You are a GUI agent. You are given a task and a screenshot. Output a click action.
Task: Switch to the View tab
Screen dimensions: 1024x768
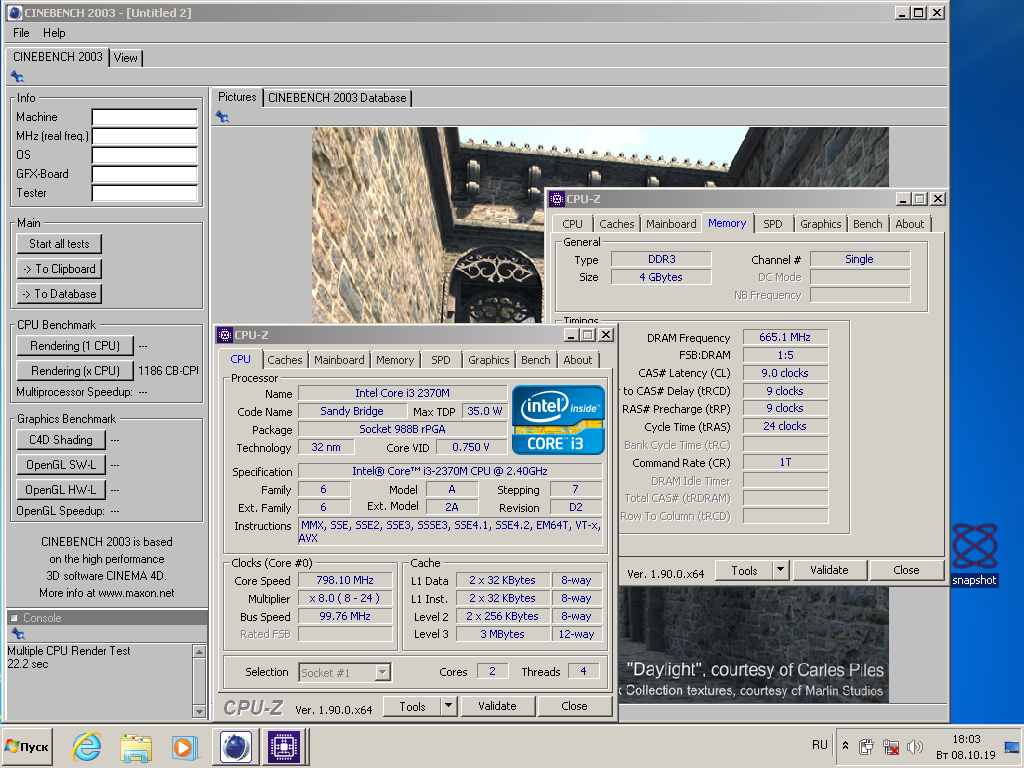125,57
